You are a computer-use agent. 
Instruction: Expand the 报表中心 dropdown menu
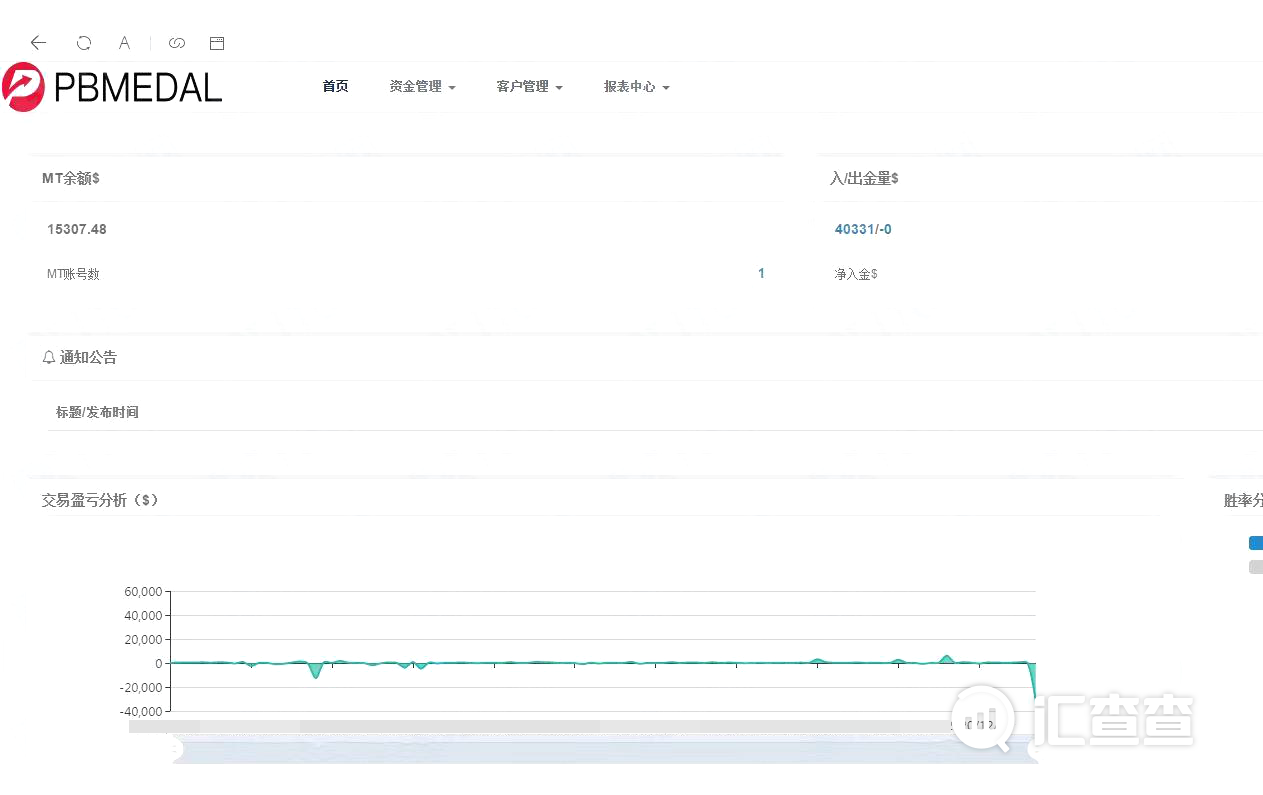[x=636, y=87]
